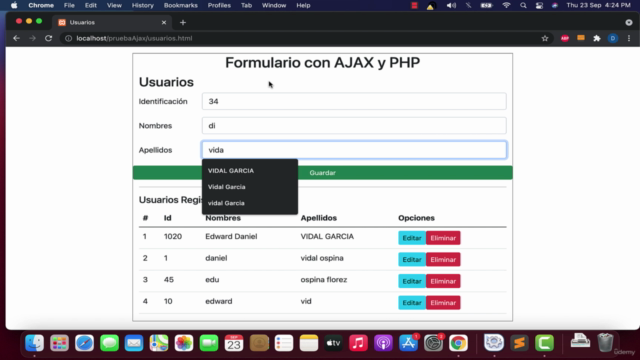Open the D profile avatar in Chrome
The width and height of the screenshot is (640, 360).
click(613, 38)
